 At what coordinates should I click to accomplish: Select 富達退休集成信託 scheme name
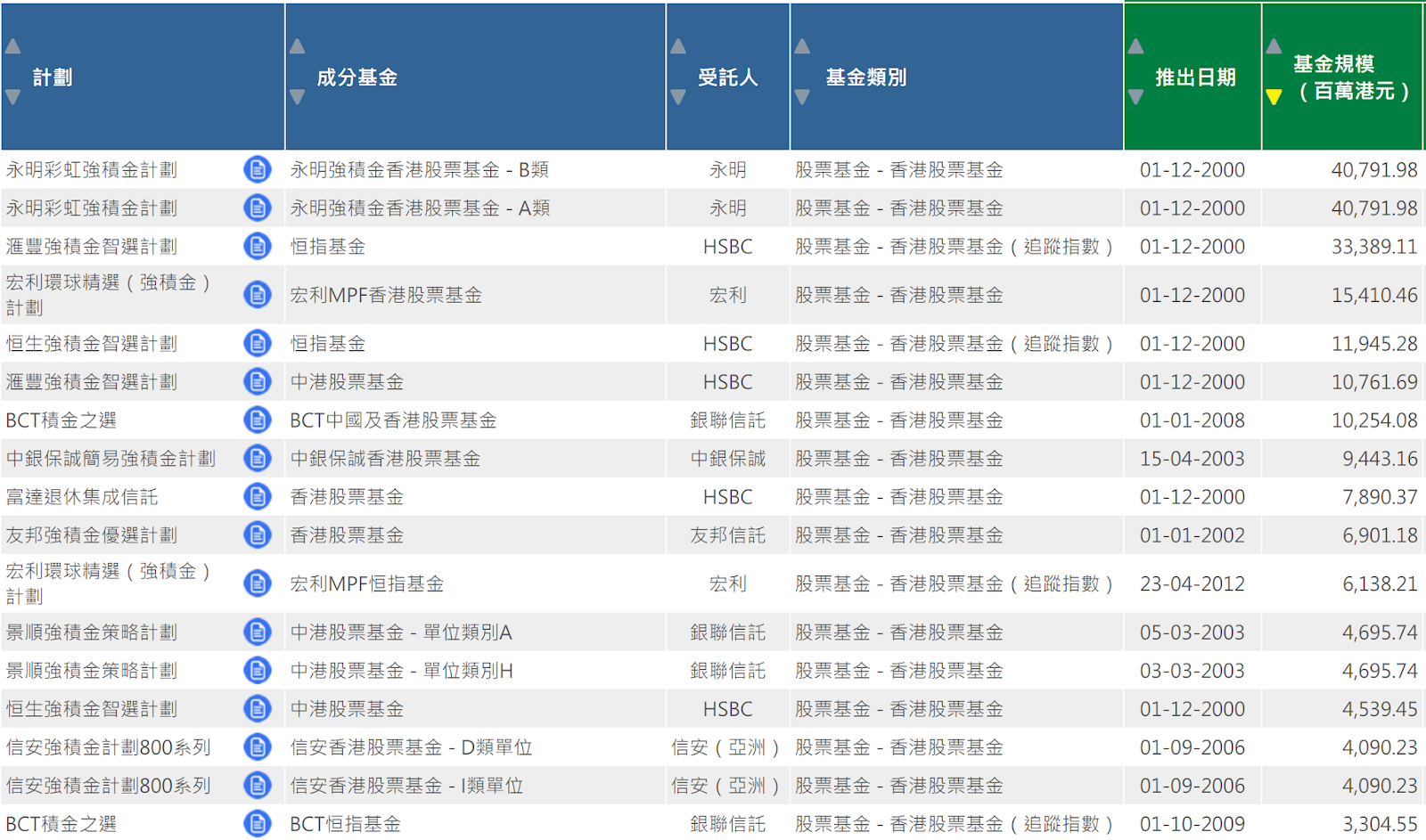[82, 496]
